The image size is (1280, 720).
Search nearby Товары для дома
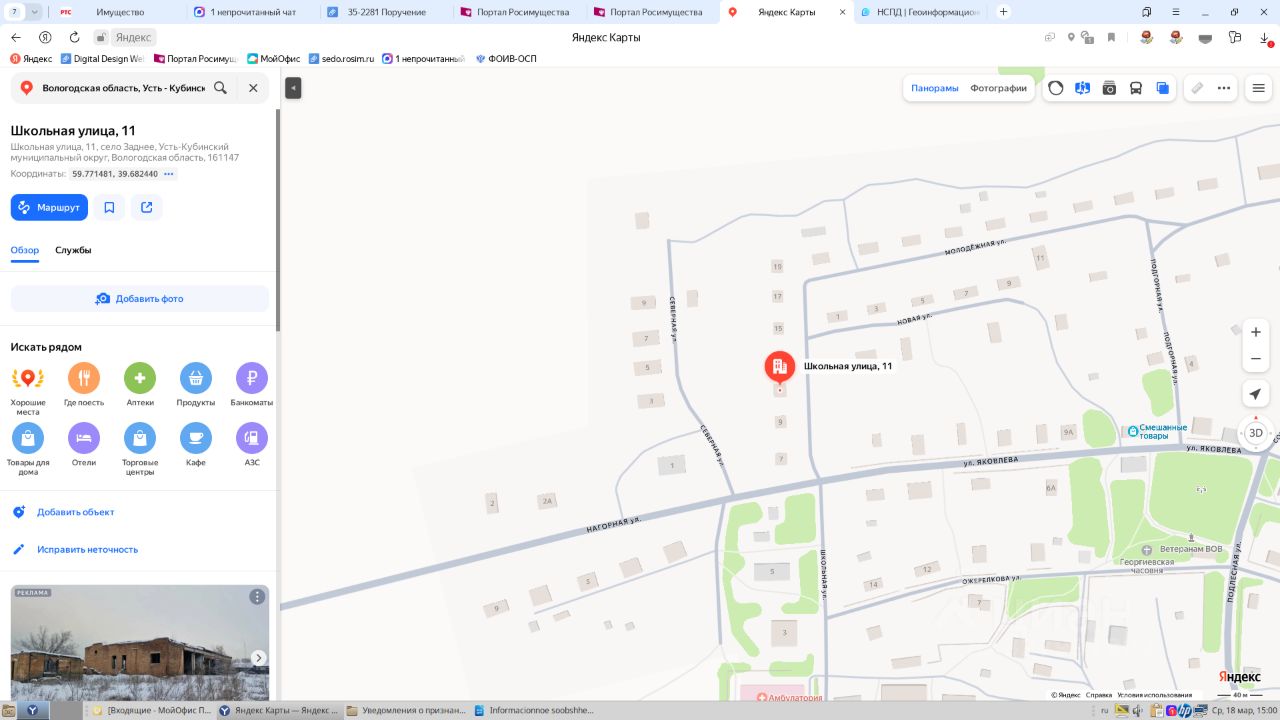point(28,450)
